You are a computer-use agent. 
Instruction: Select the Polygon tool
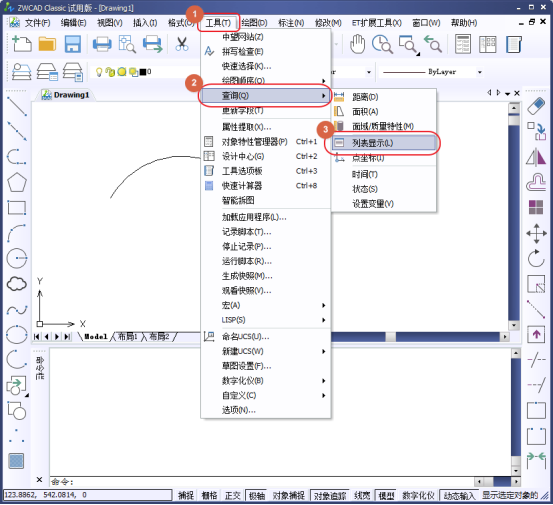pyautogui.click(x=17, y=182)
